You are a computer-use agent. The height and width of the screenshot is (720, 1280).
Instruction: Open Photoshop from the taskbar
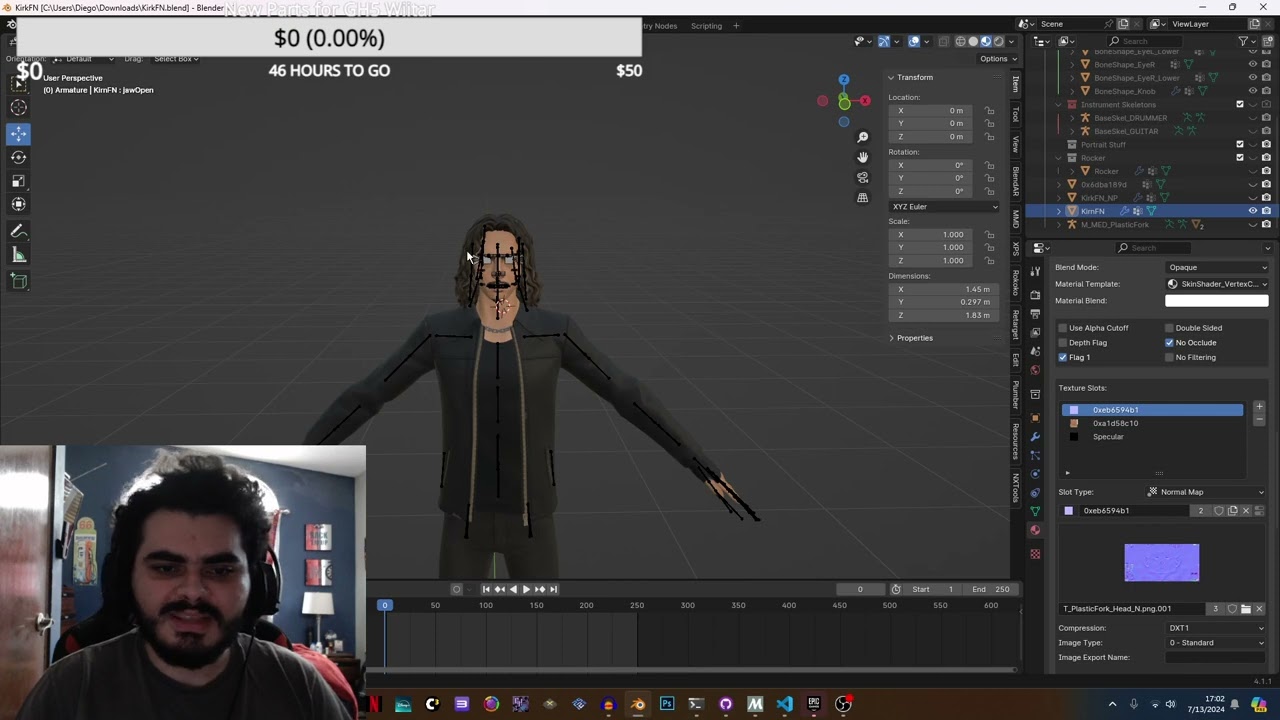pos(667,704)
